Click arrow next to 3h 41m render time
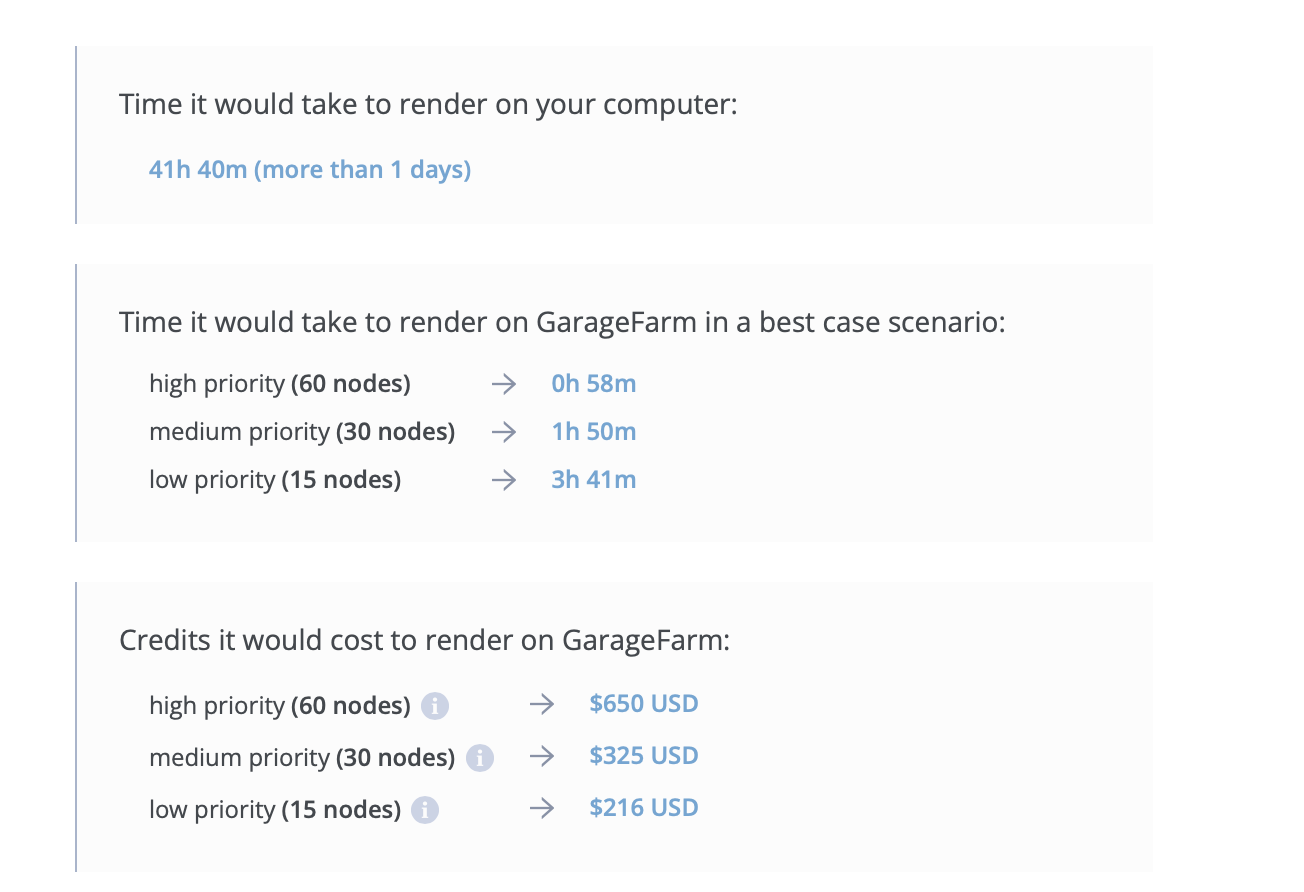Image resolution: width=1304 pixels, height=892 pixels. 503,480
